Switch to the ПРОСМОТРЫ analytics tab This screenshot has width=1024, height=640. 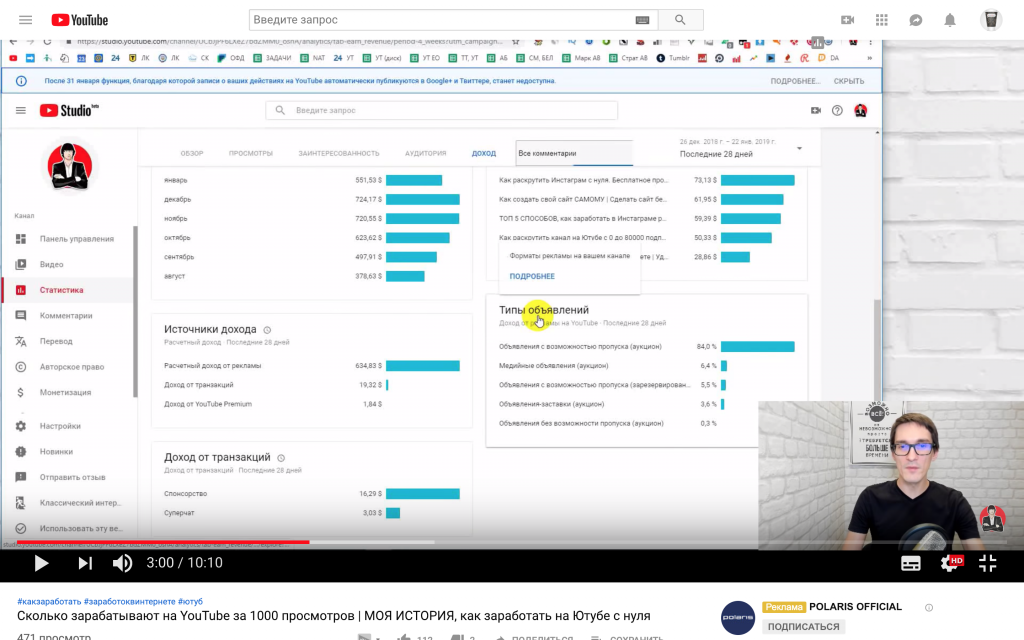(x=251, y=153)
